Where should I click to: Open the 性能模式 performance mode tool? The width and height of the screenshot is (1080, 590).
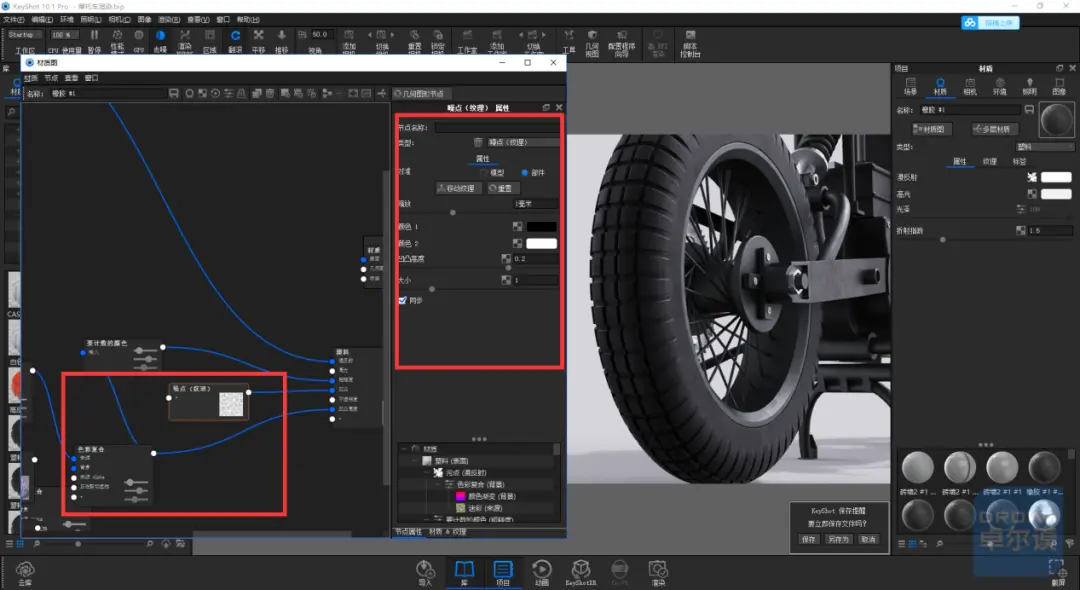pos(117,40)
